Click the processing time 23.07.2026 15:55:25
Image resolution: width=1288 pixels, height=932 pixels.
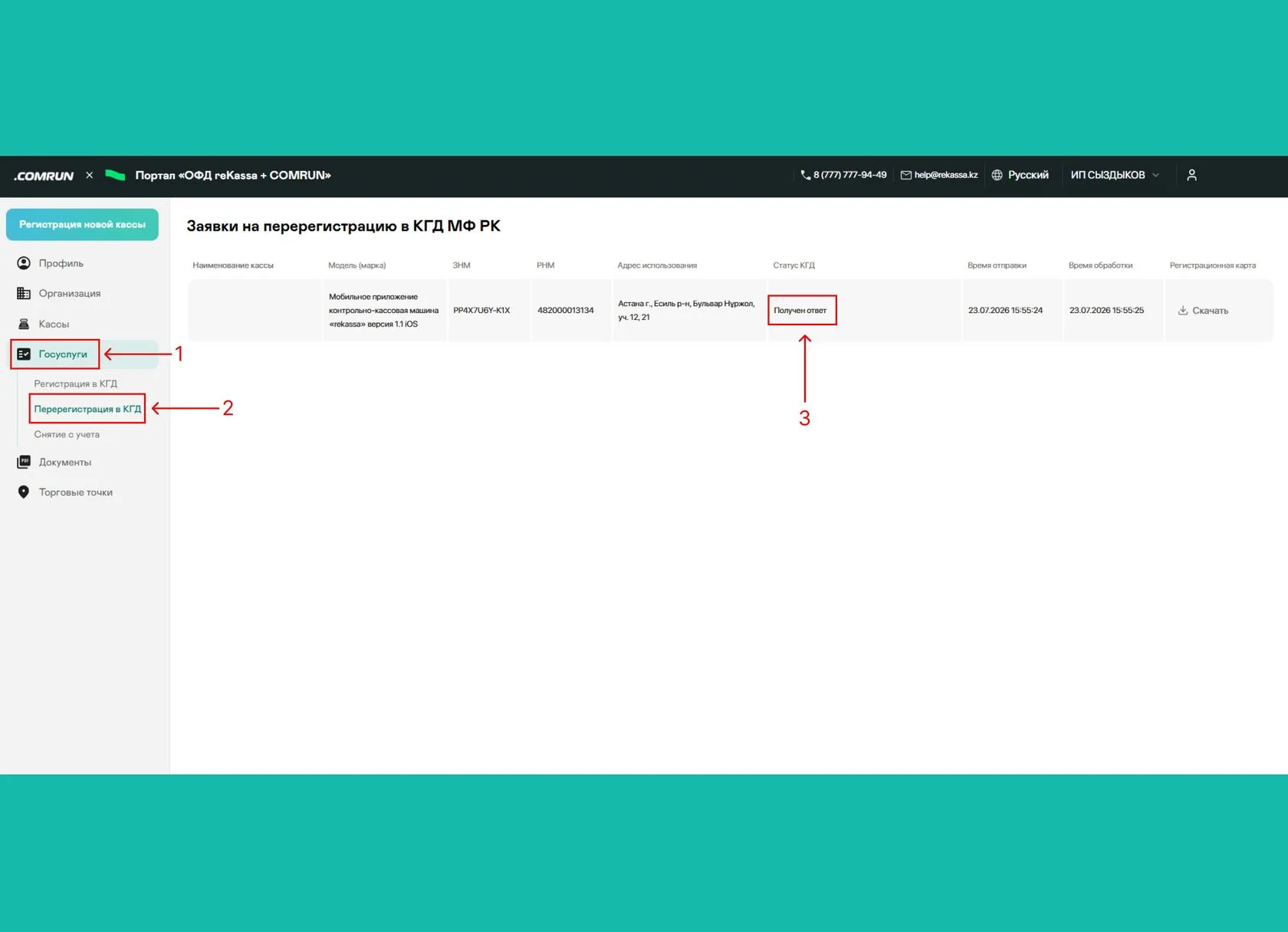tap(1106, 310)
